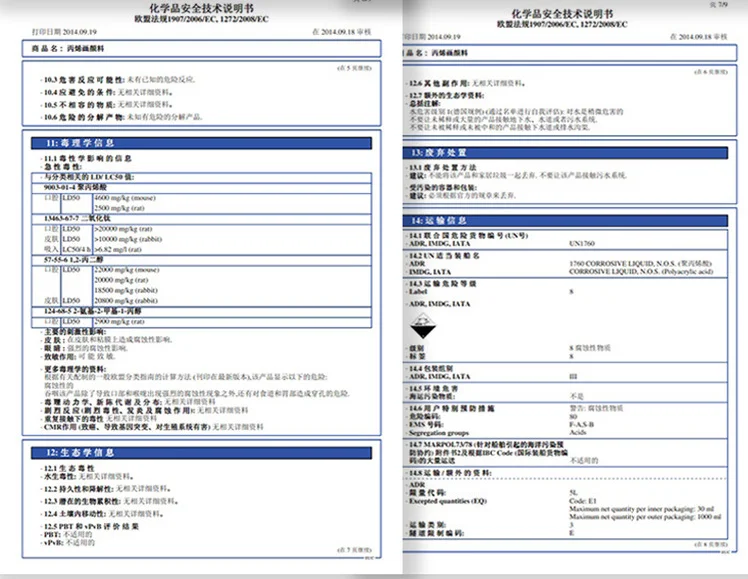
Task: Click the 'UN1760' value
Action: click(582, 244)
